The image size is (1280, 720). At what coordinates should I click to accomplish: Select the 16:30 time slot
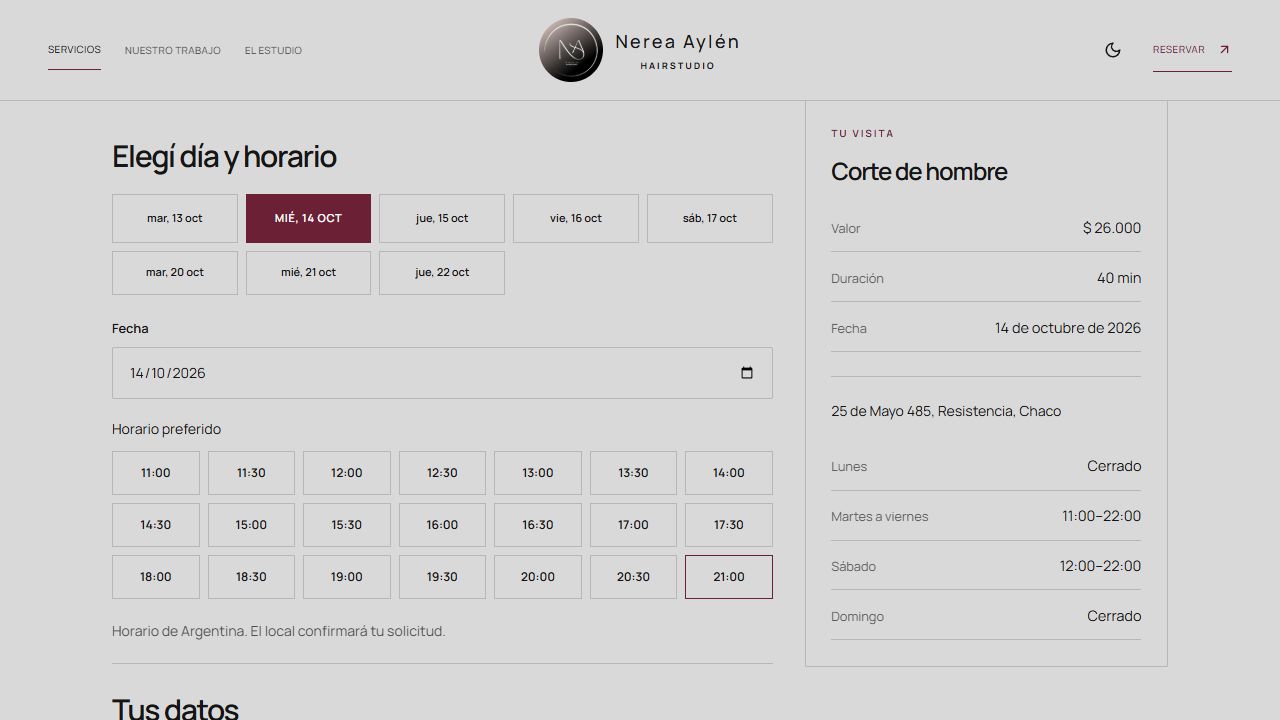pyautogui.click(x=538, y=525)
